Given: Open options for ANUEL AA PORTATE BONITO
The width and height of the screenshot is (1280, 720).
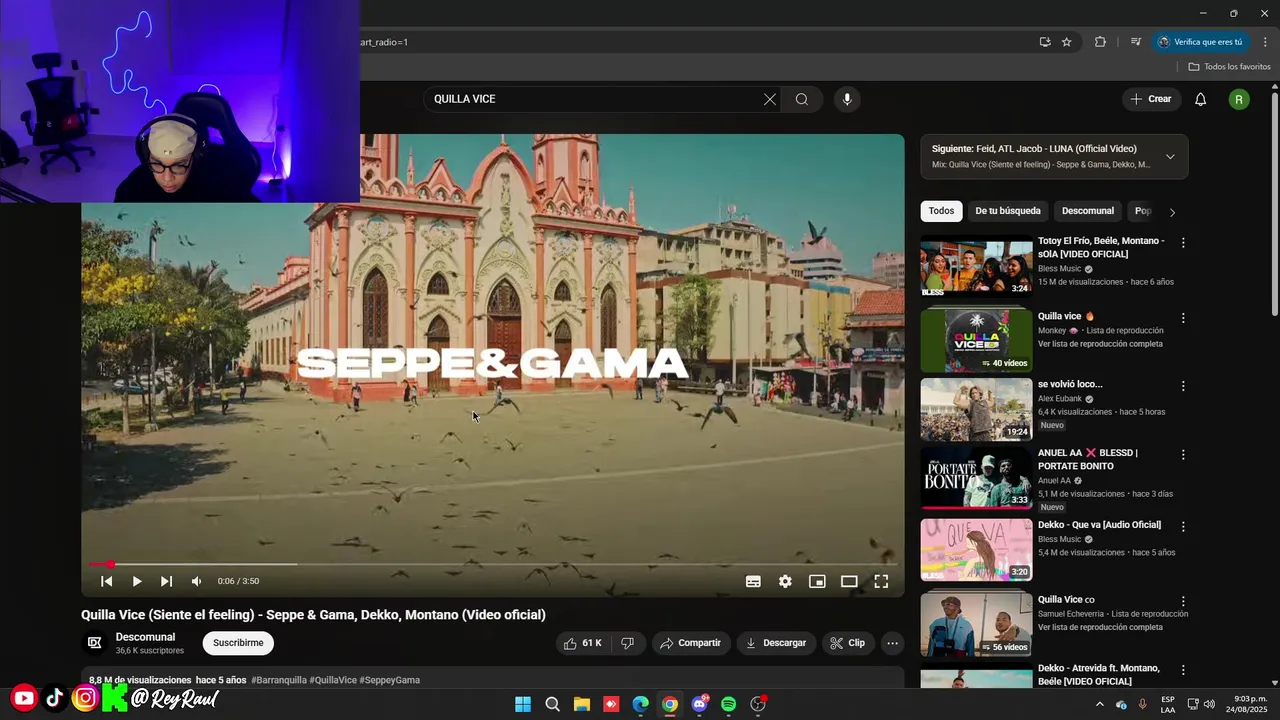Looking at the screenshot, I should pos(1183,454).
